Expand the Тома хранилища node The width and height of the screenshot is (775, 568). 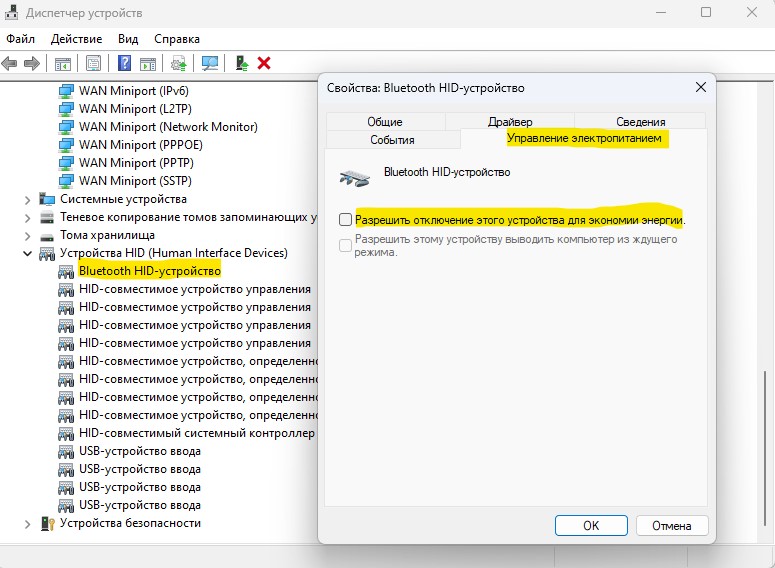point(27,236)
